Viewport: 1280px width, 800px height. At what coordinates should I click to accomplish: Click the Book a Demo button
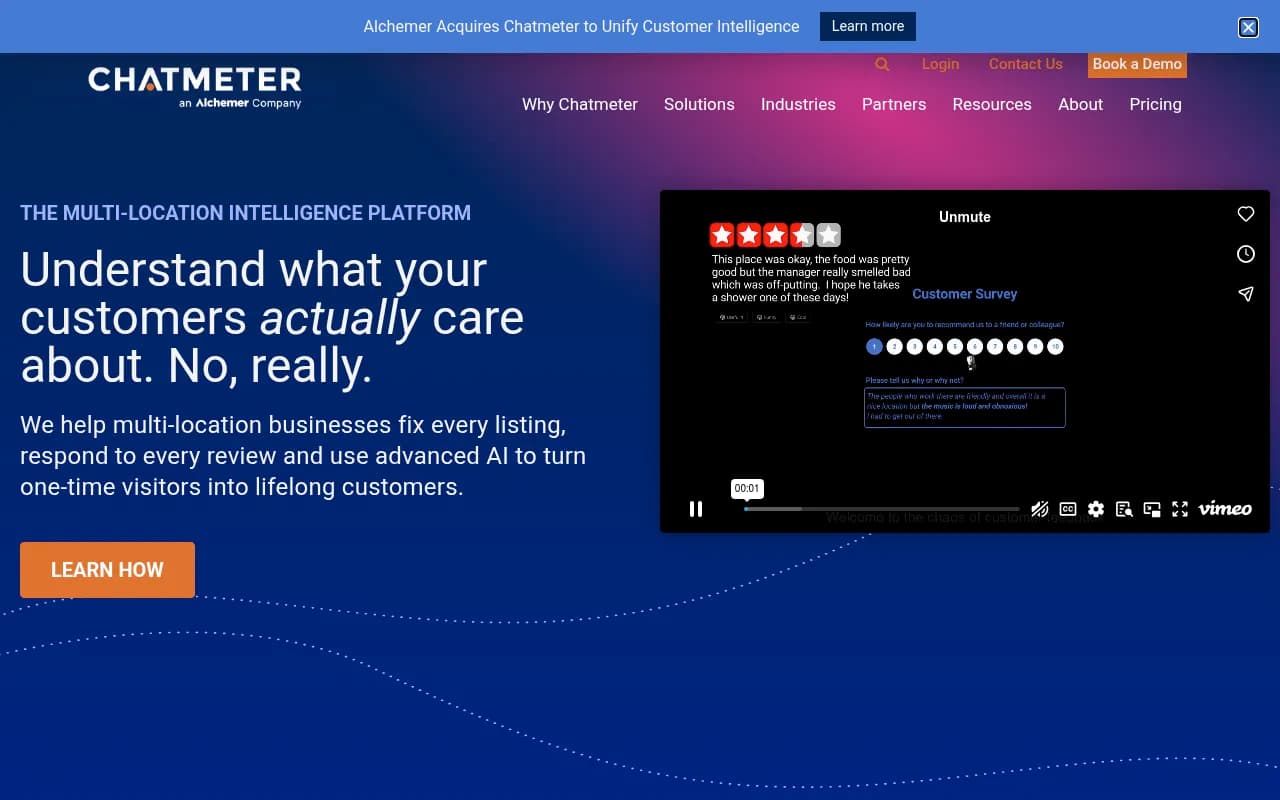click(1137, 64)
